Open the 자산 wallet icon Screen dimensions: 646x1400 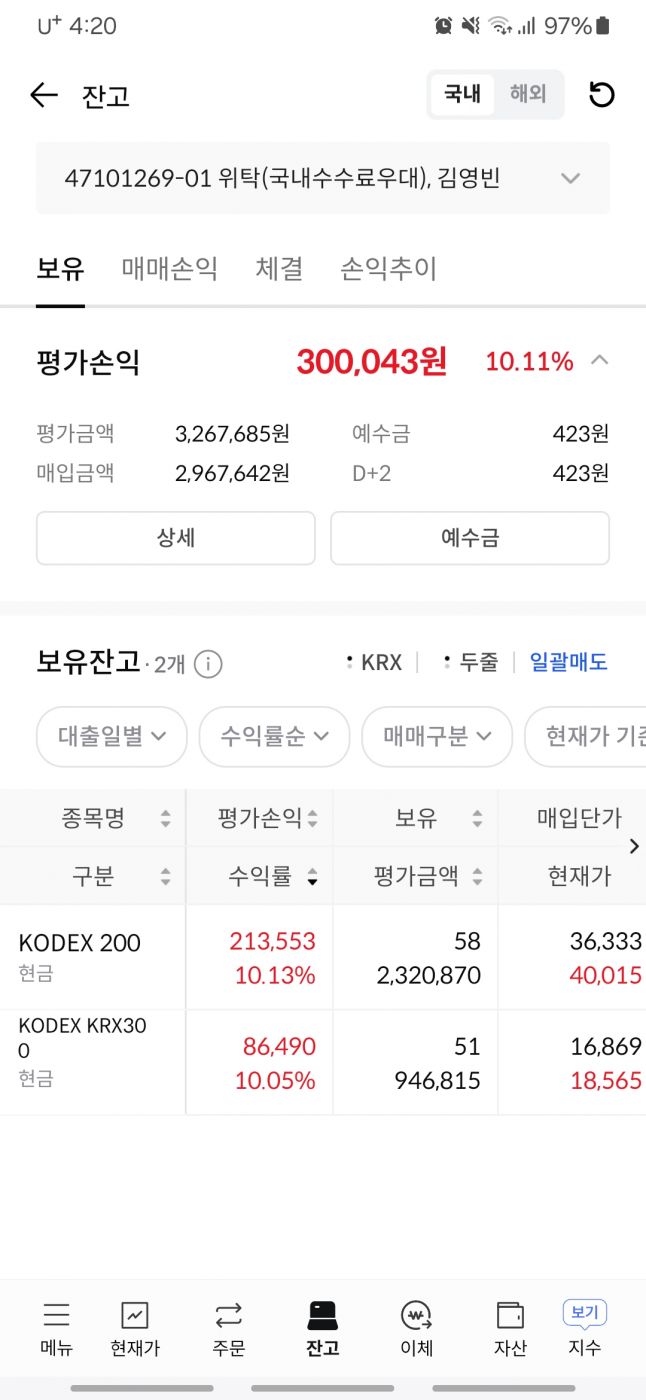point(510,1315)
